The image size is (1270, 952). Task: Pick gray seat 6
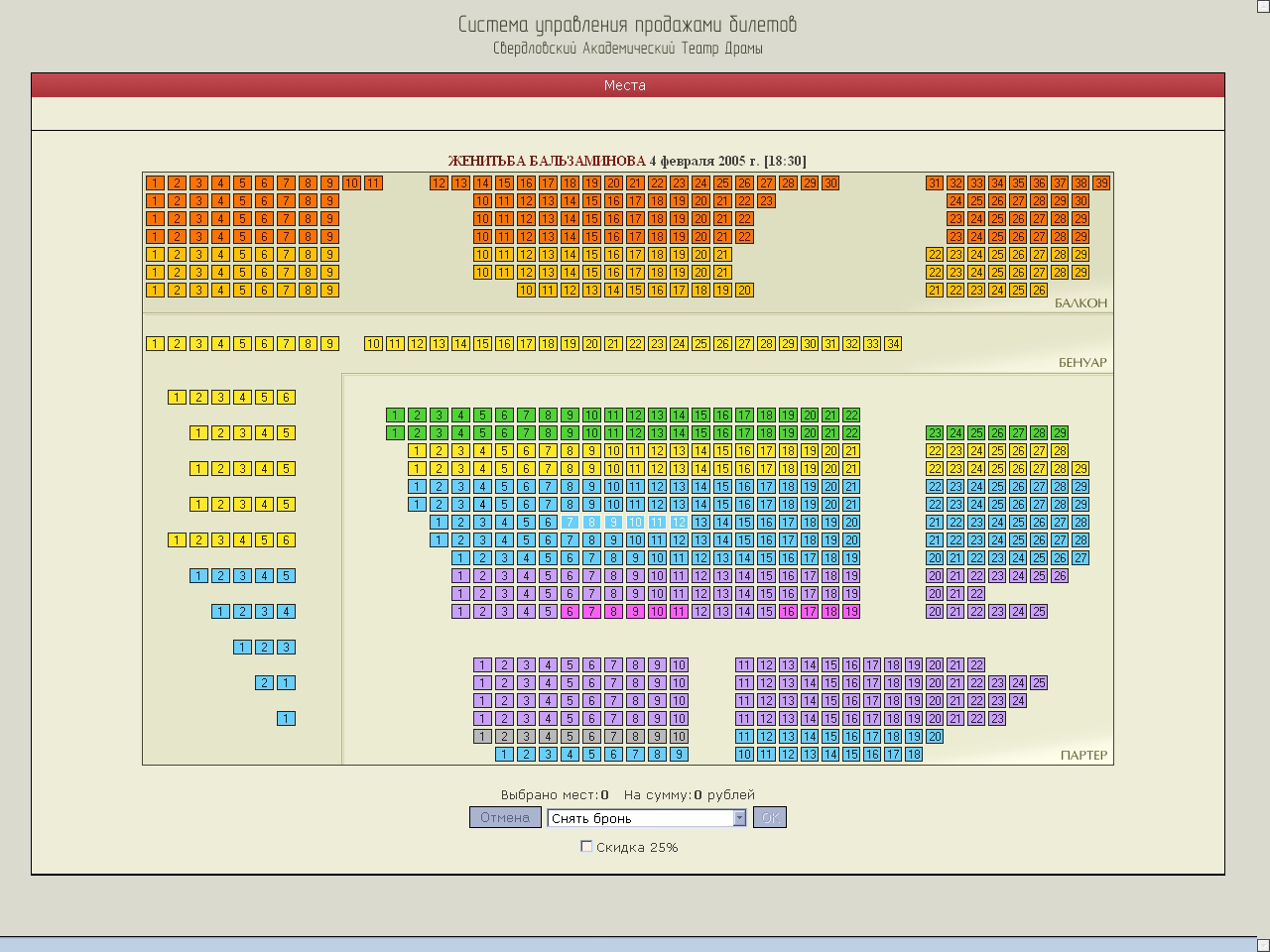(x=591, y=737)
